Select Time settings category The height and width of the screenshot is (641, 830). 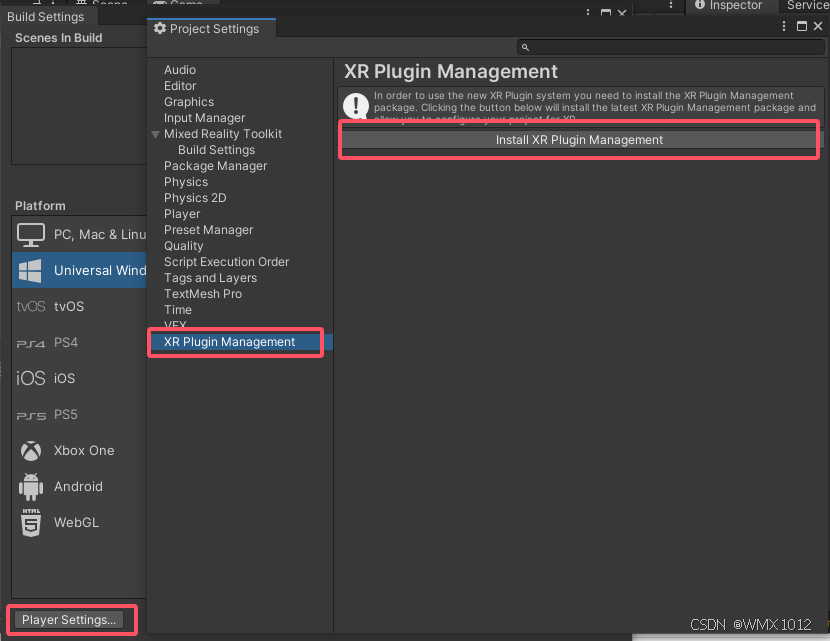coord(178,310)
